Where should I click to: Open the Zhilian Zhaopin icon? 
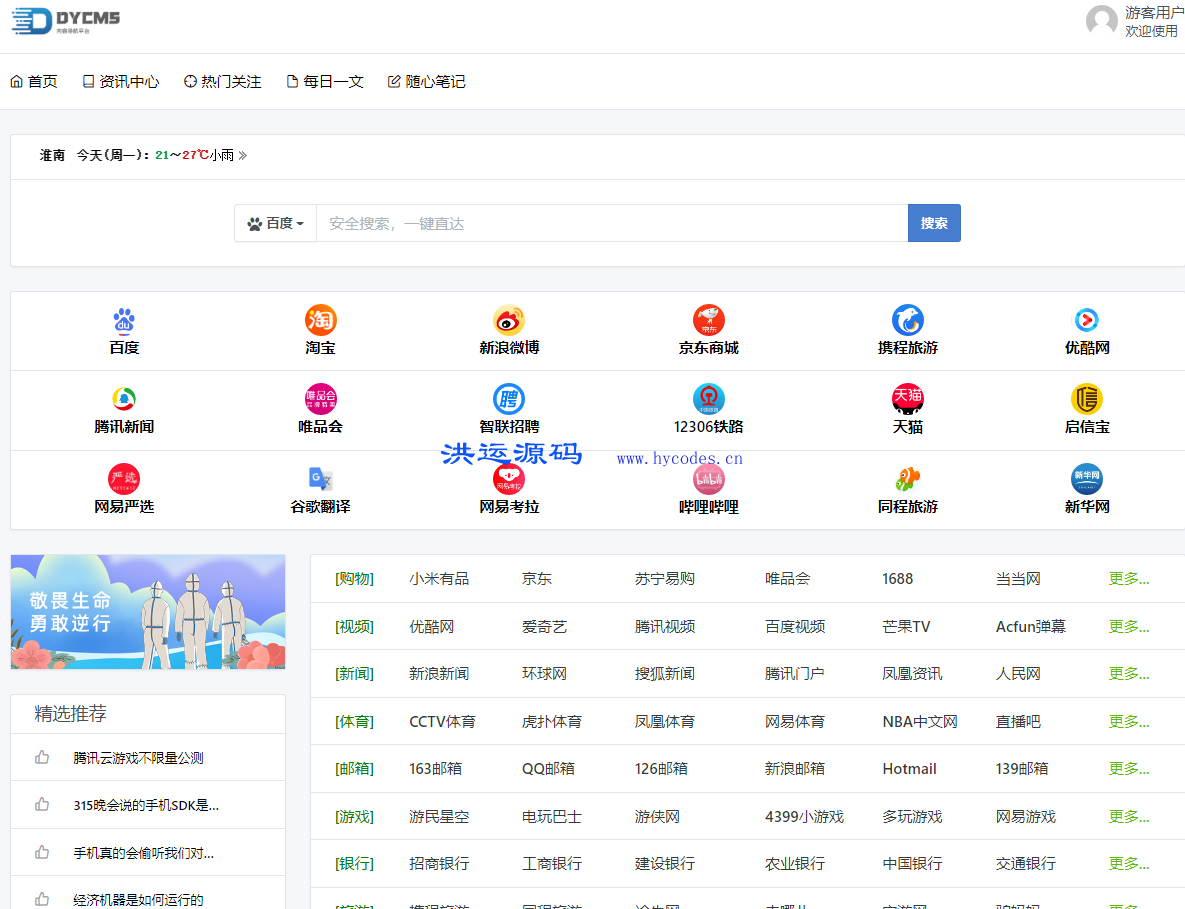pyautogui.click(x=509, y=399)
